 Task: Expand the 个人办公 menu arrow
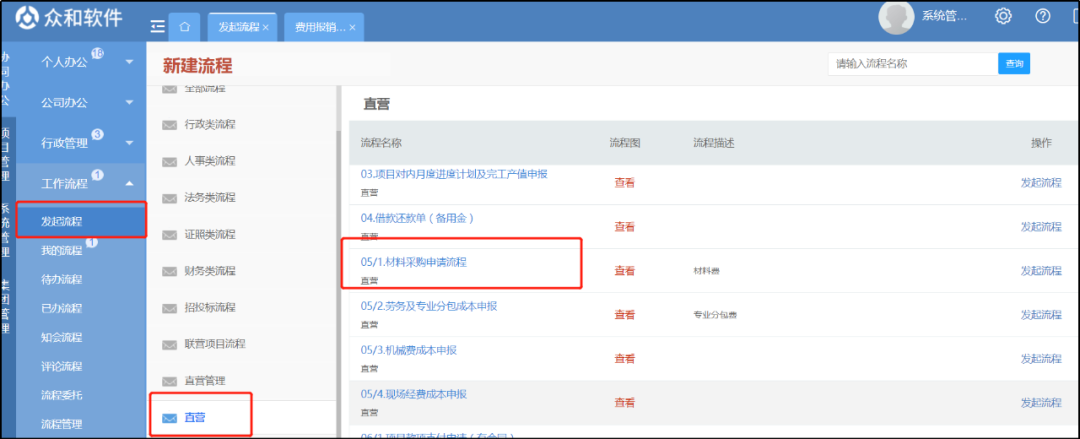tap(129, 62)
